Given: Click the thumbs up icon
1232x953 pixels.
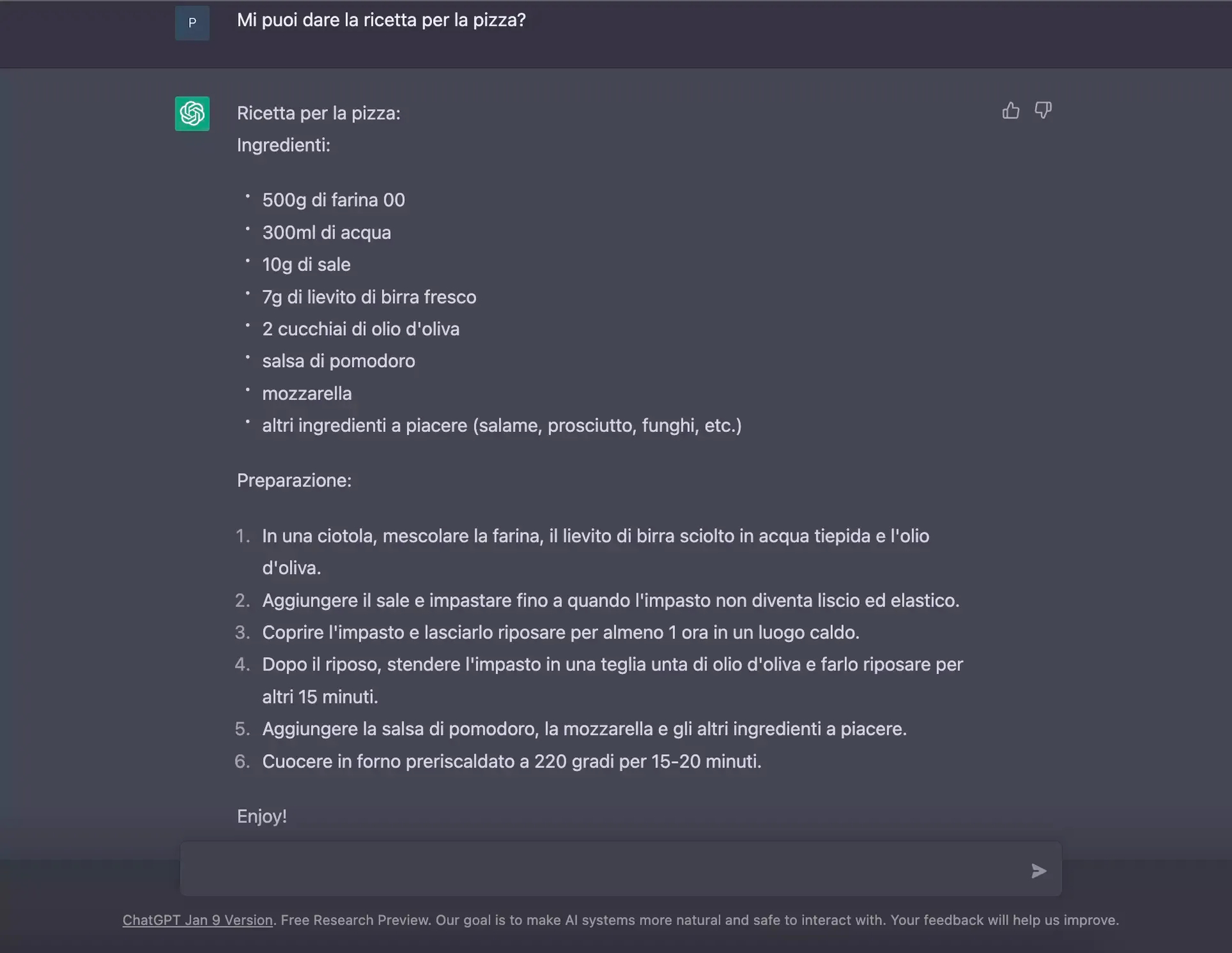Looking at the screenshot, I should (x=1011, y=111).
